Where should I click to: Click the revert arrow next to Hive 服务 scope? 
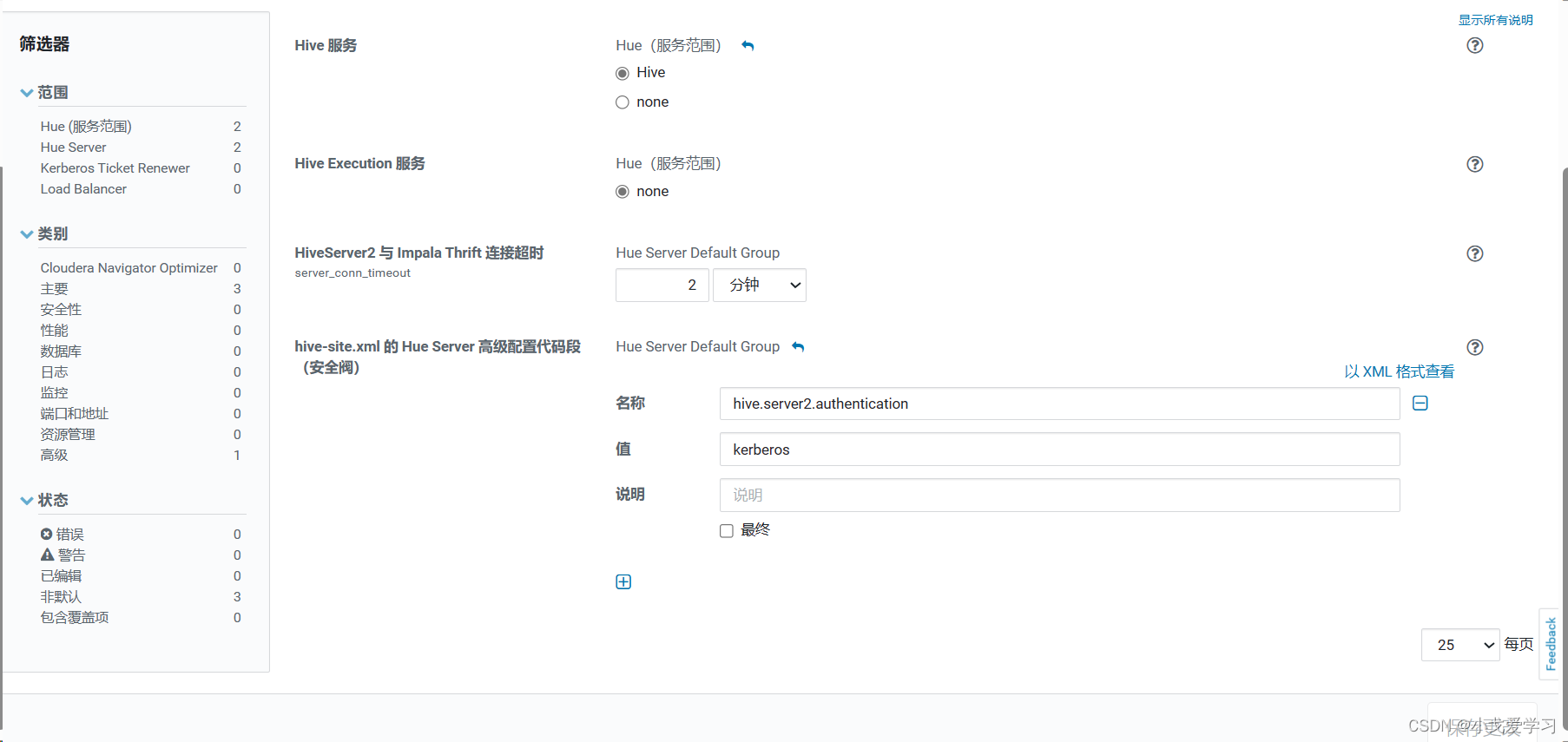(748, 46)
